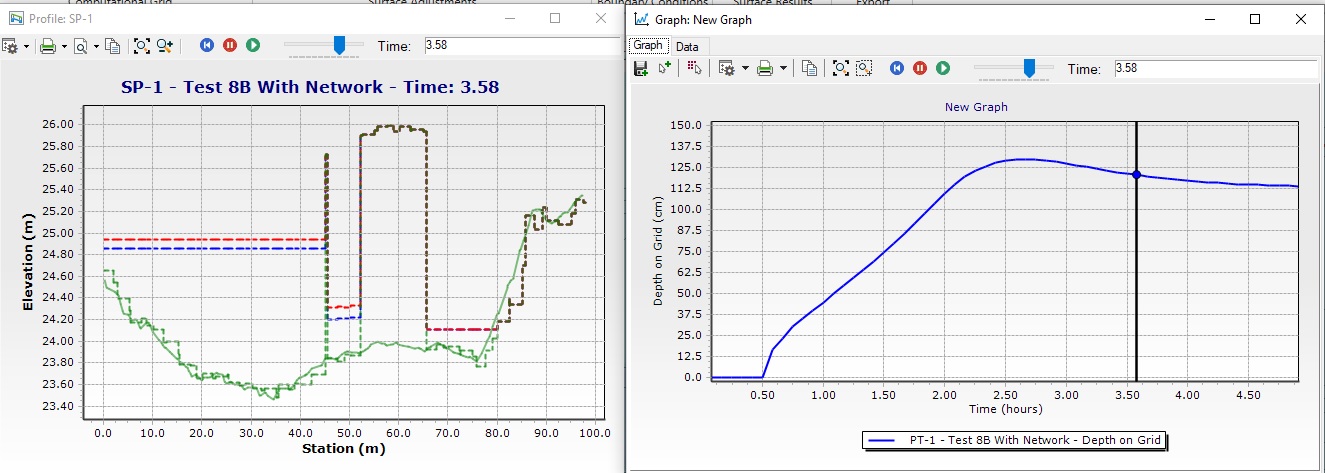The height and width of the screenshot is (473, 1325).
Task: Click the add point cursor icon
Action: tap(665, 68)
